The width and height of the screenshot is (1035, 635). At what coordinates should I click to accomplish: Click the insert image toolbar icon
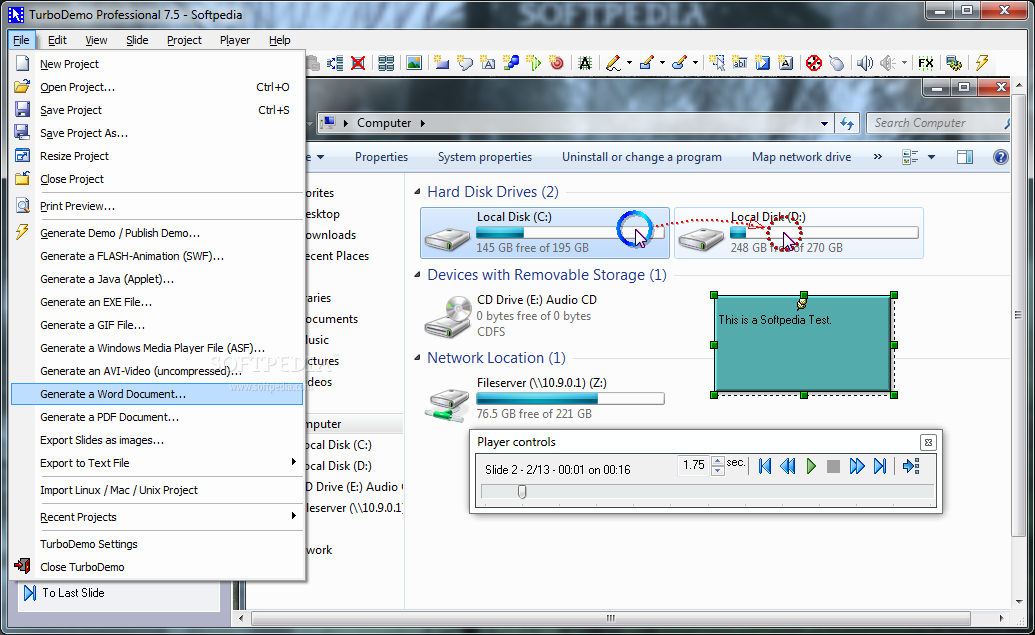tap(414, 63)
